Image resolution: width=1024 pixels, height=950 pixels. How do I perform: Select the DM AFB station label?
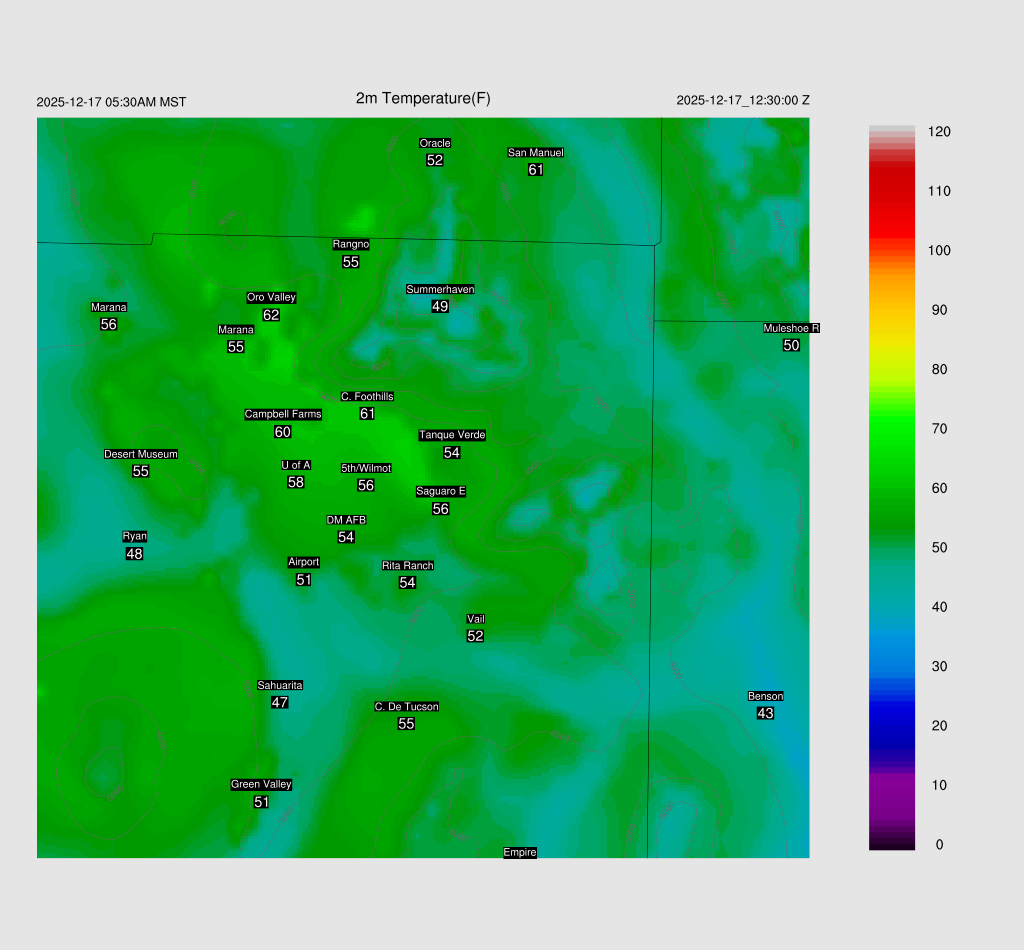(346, 520)
